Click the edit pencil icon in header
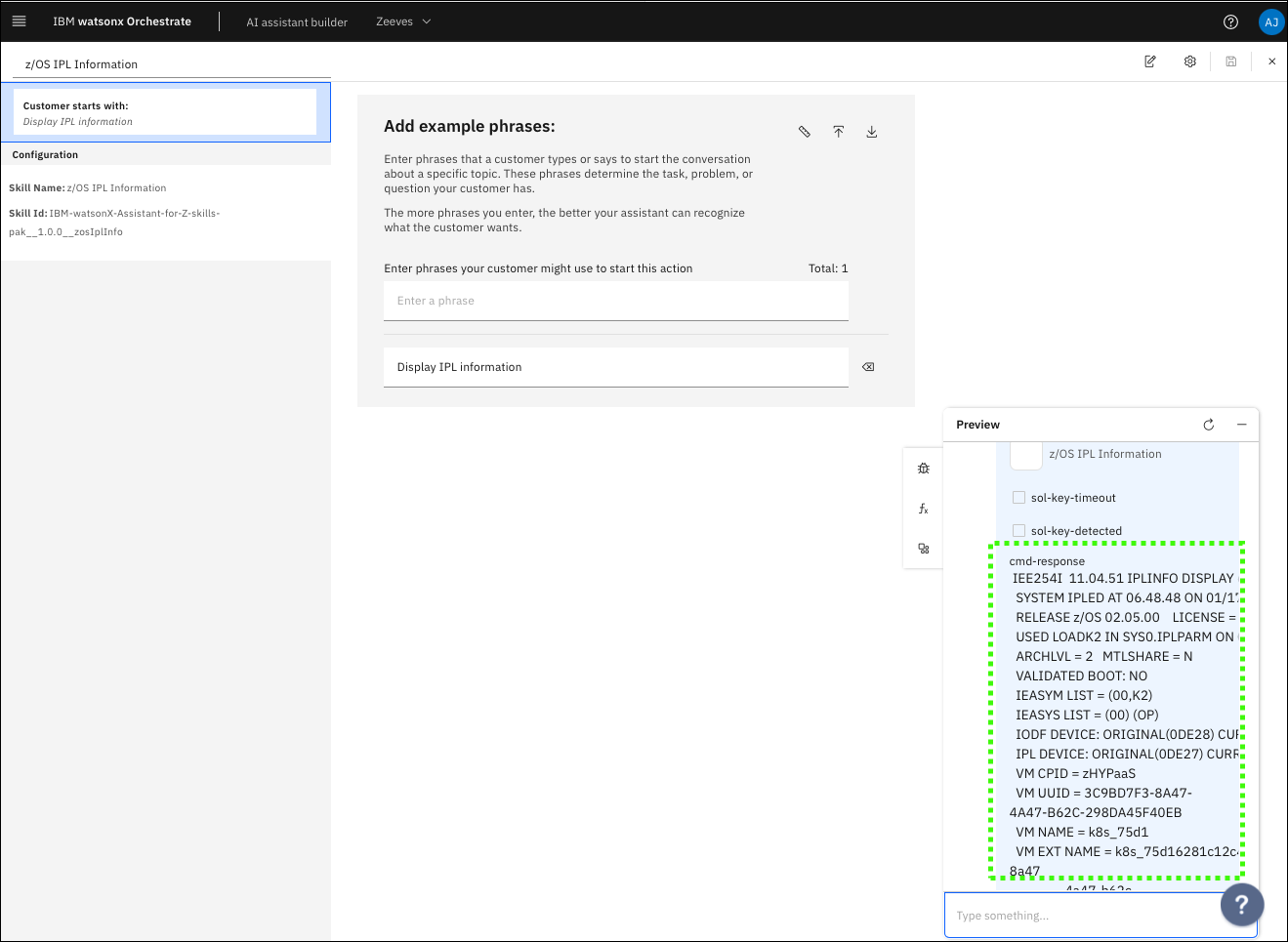The image size is (1288, 942). (1150, 61)
